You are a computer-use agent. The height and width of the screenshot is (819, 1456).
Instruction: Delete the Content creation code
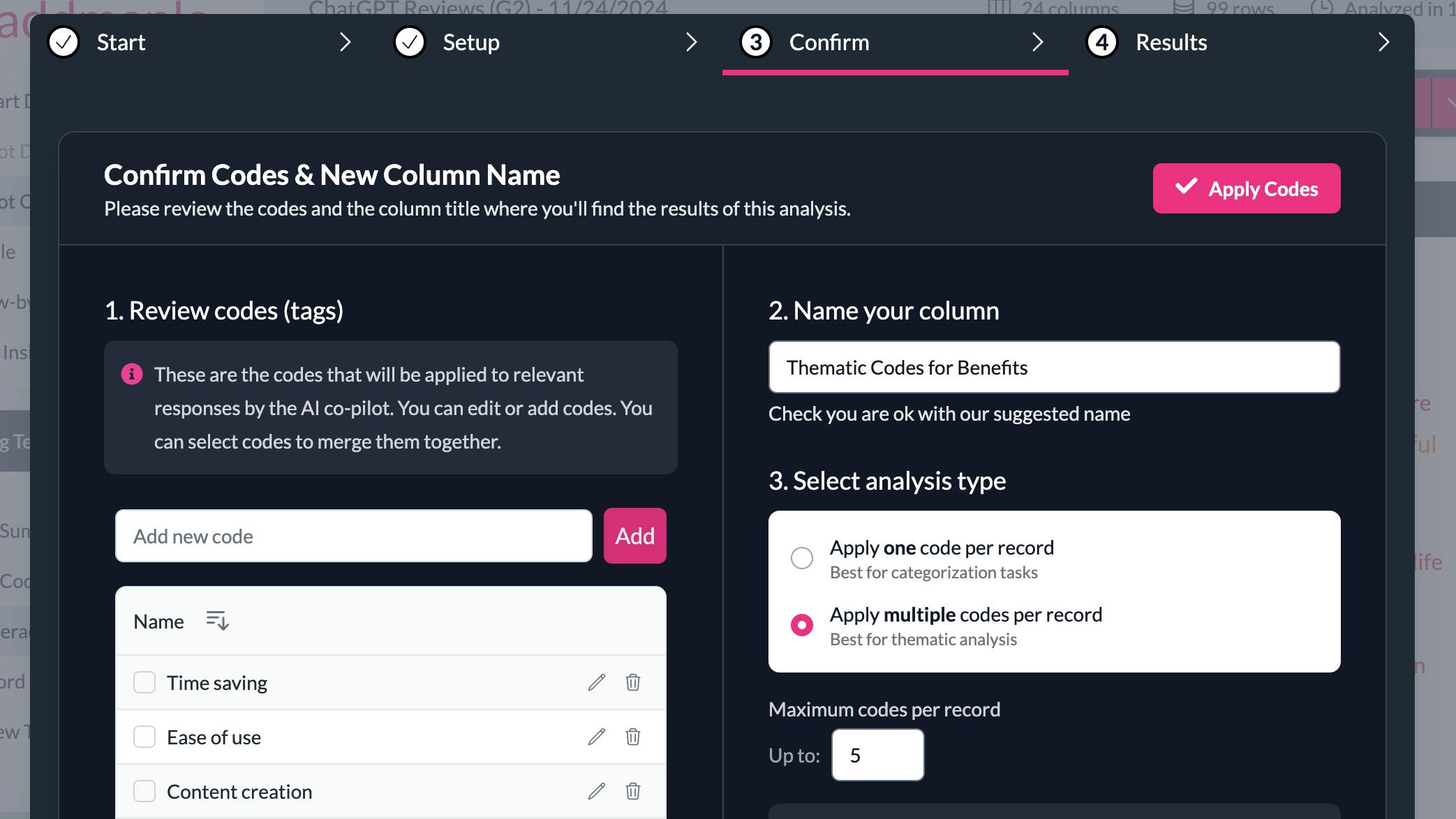point(633,791)
